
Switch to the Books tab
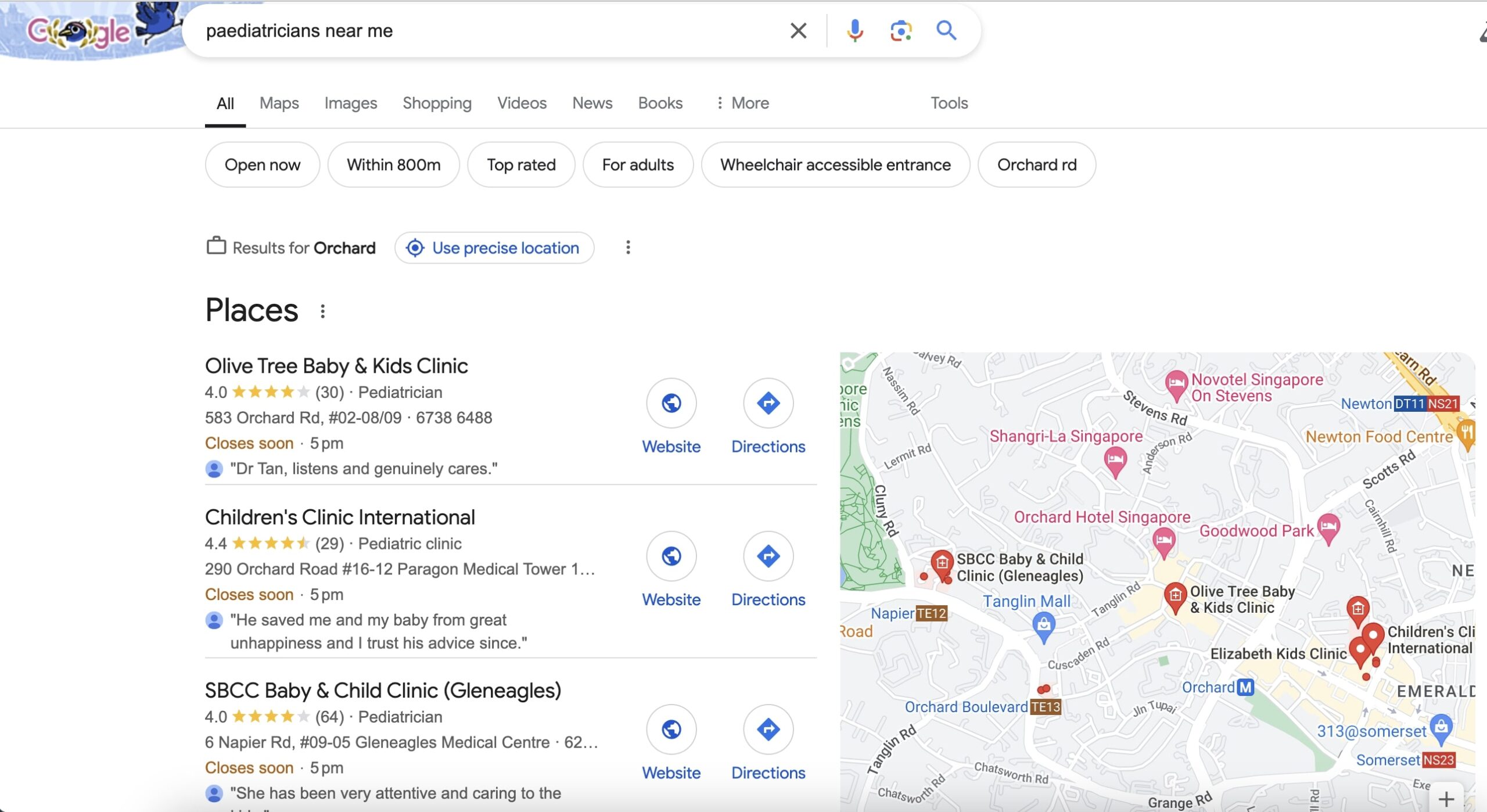tap(660, 103)
